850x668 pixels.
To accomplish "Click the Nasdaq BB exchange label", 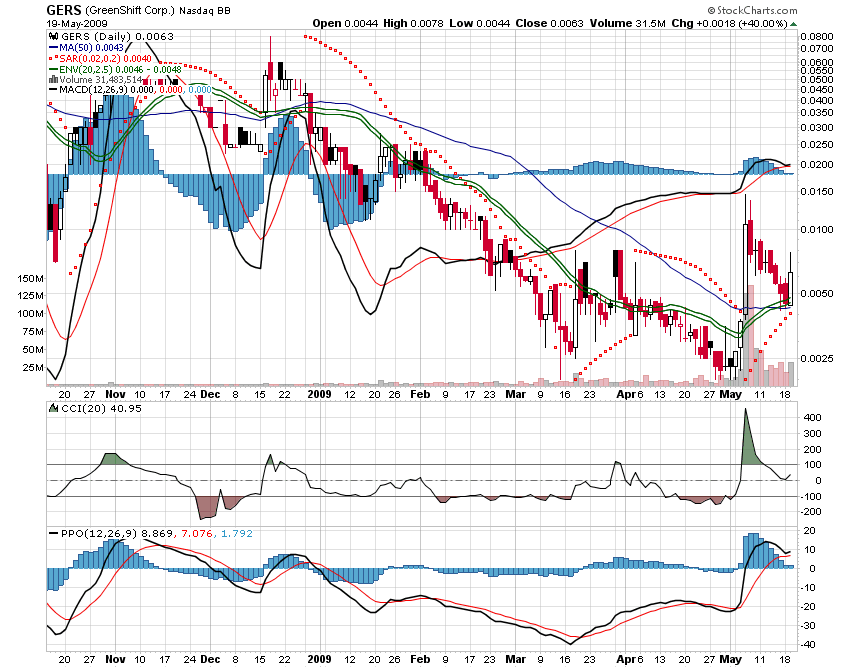I will pyautogui.click(x=205, y=10).
